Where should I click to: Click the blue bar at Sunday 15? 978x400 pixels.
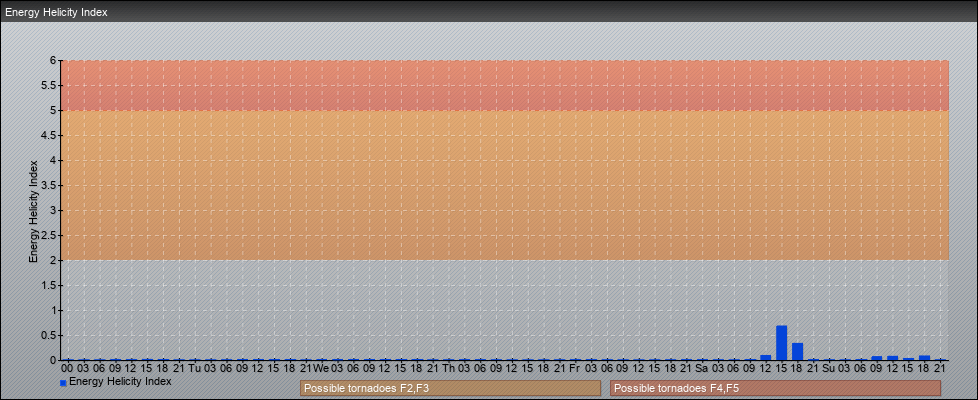point(909,359)
